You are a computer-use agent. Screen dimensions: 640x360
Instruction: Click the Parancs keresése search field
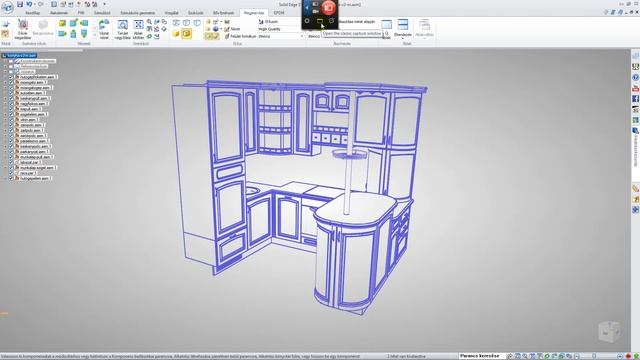pos(481,356)
